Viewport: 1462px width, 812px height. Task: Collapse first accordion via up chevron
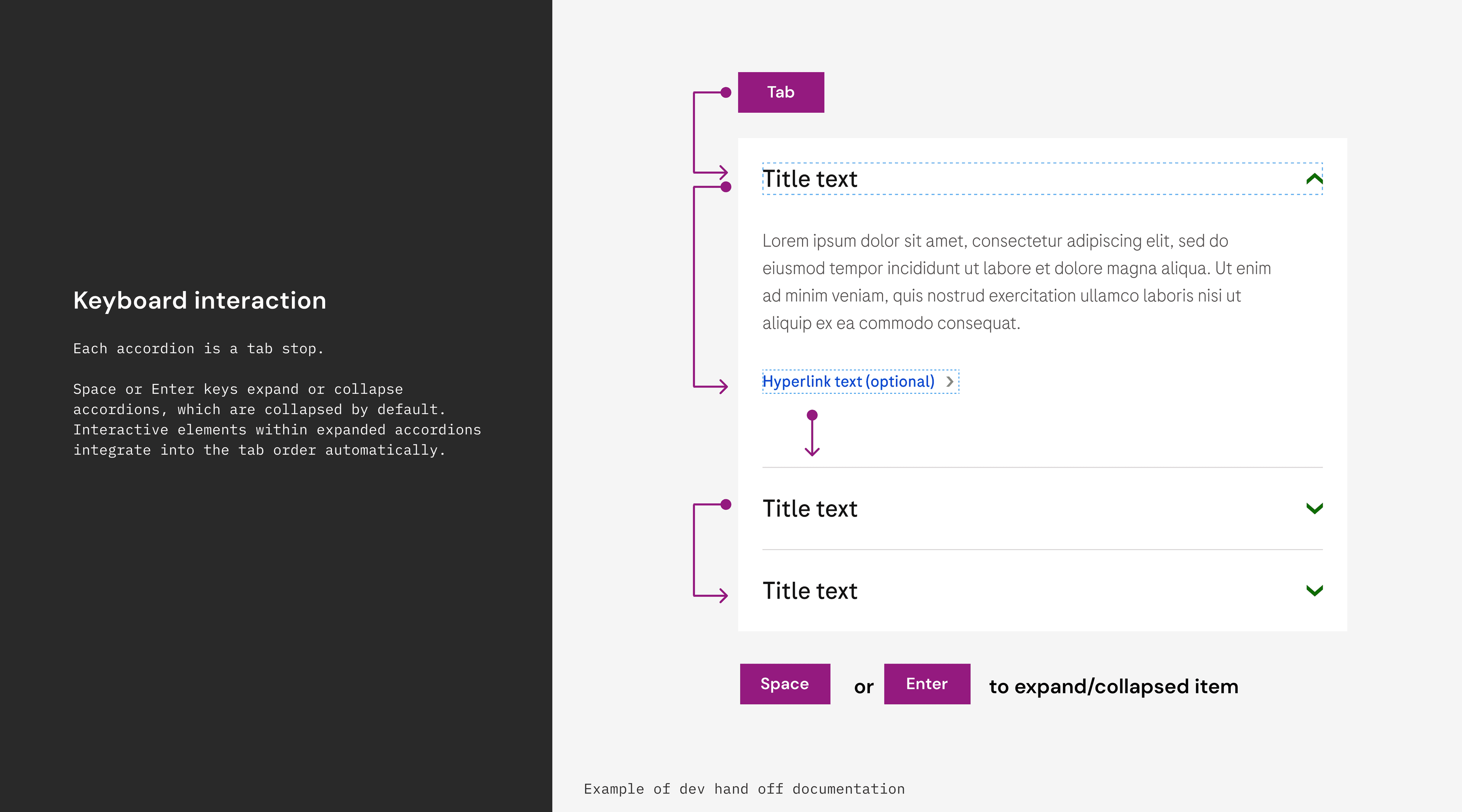1314,179
